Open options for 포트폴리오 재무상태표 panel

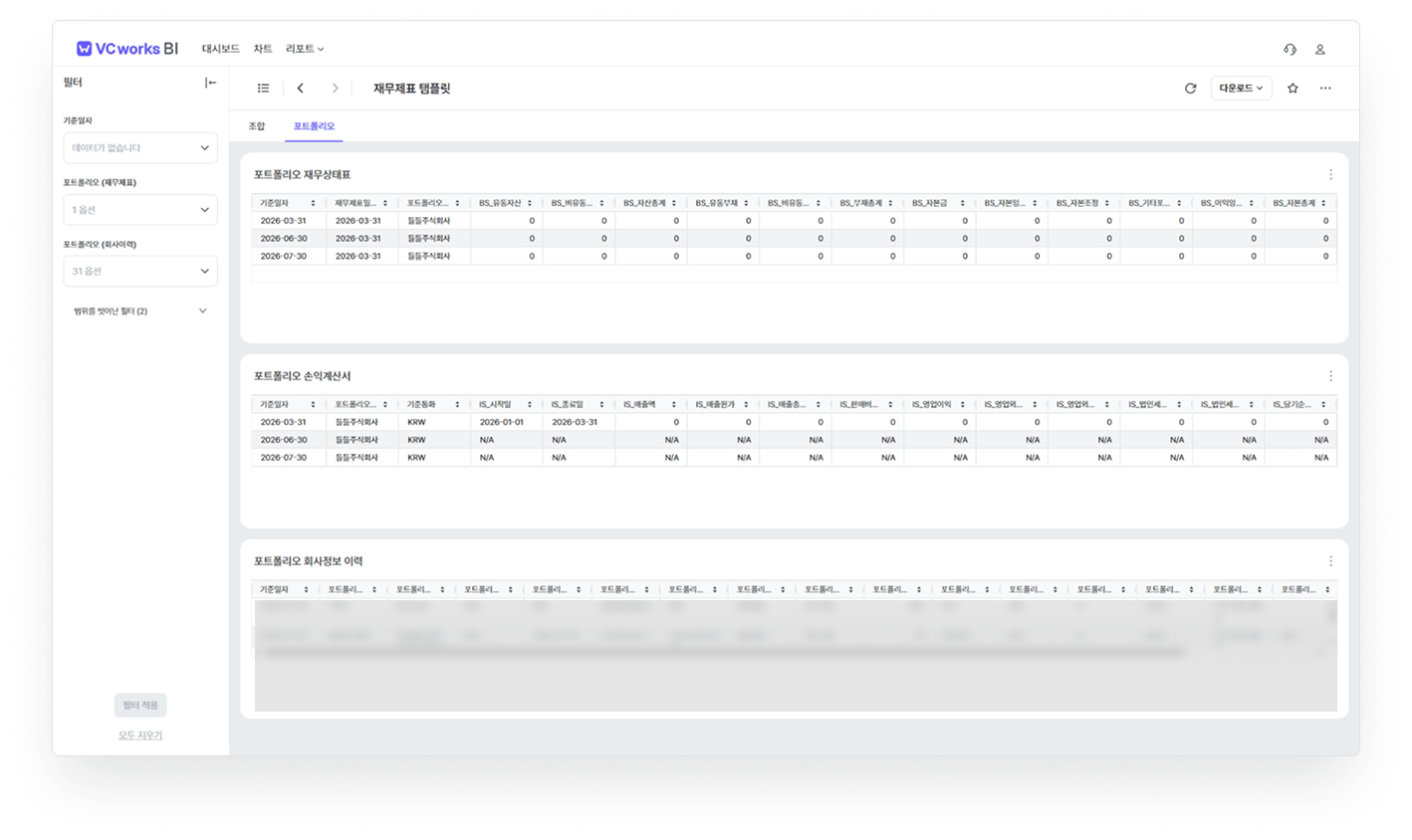coord(1330,174)
